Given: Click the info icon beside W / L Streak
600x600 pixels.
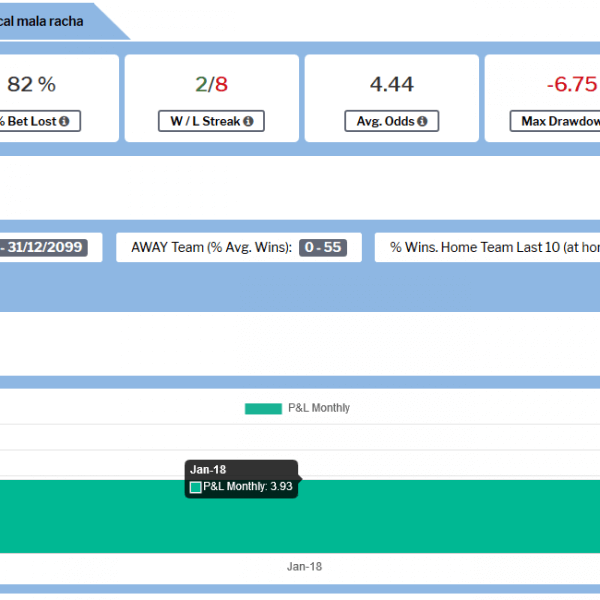Looking at the screenshot, I should tap(247, 122).
